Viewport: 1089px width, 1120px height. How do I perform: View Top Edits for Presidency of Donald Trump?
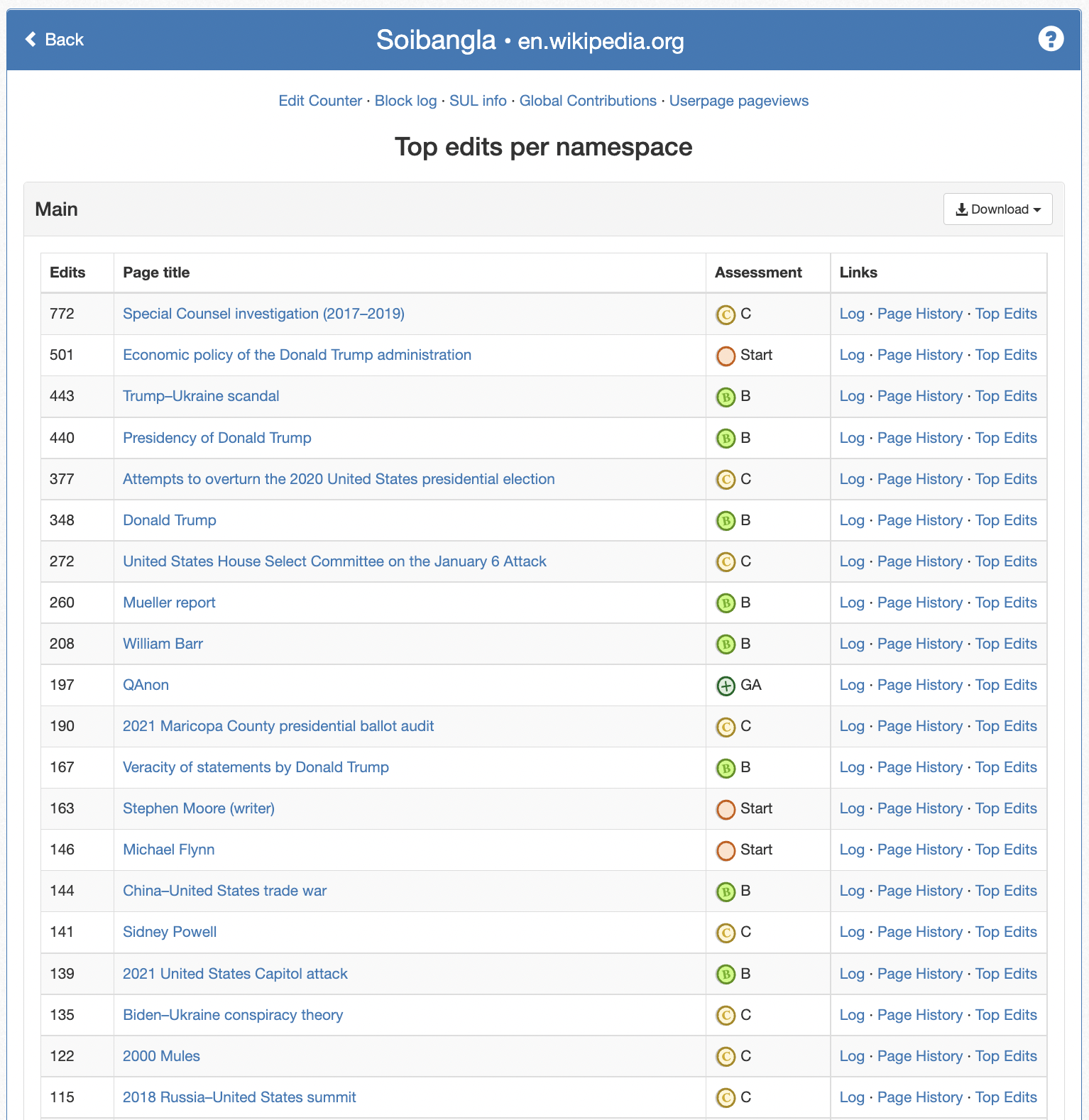tap(1006, 438)
